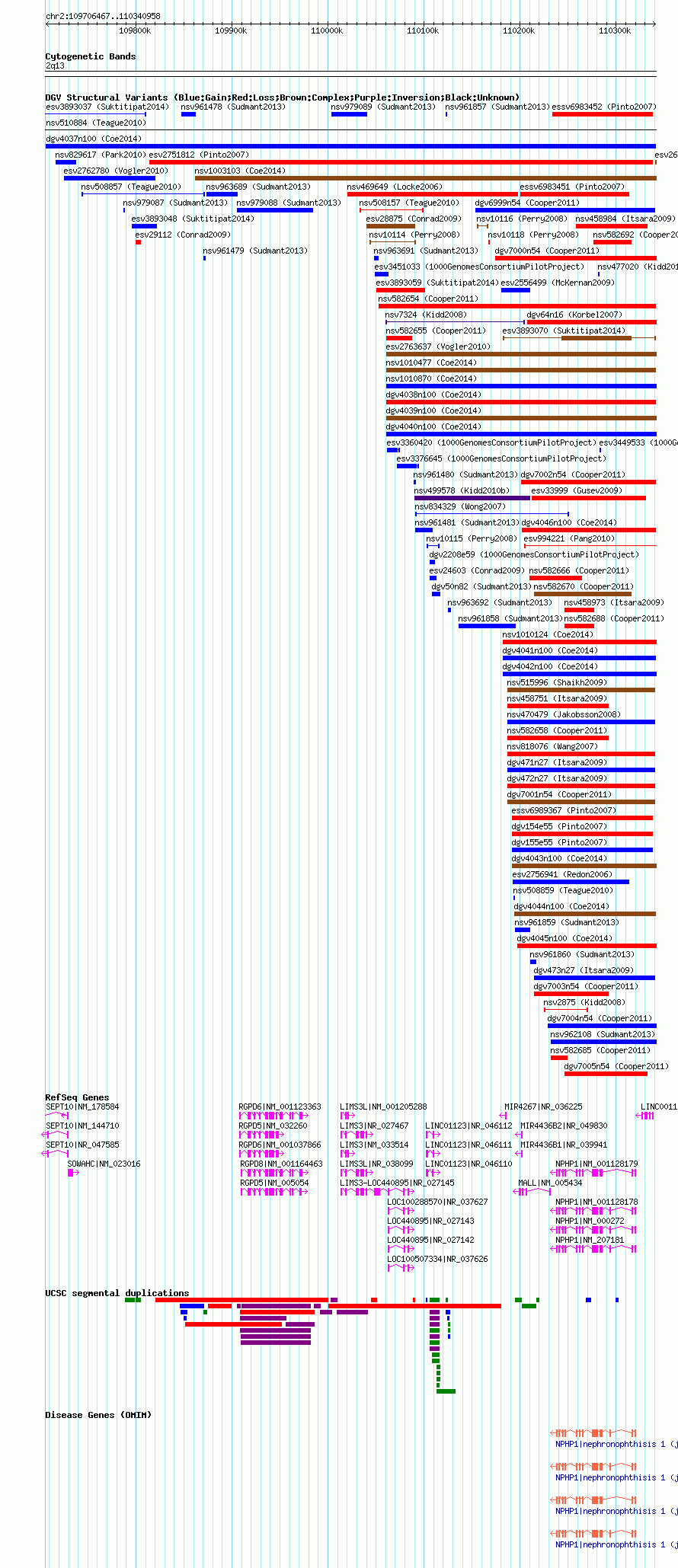The width and height of the screenshot is (678, 1568).
Task: Click the 110300k ruler tick label
Action: (x=615, y=30)
